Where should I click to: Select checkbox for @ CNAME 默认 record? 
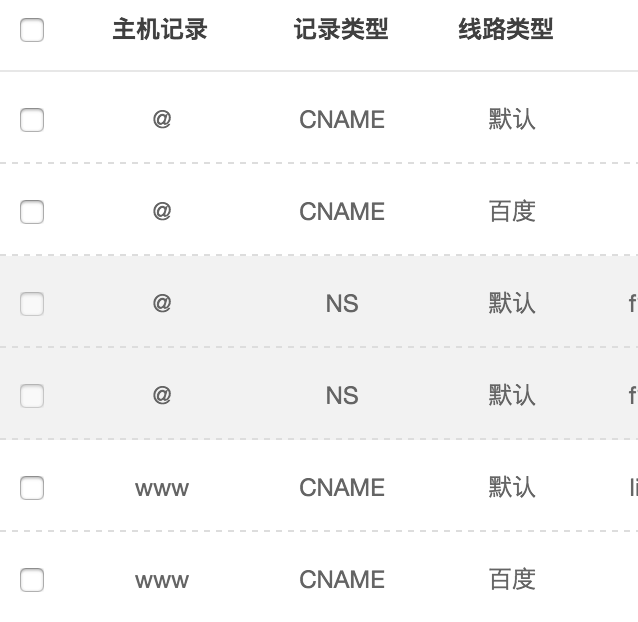pos(32,120)
